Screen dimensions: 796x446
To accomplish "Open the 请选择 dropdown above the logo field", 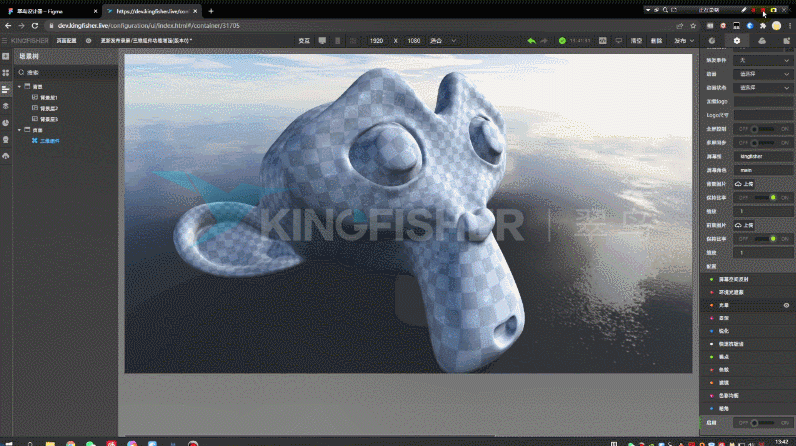I will point(764,88).
